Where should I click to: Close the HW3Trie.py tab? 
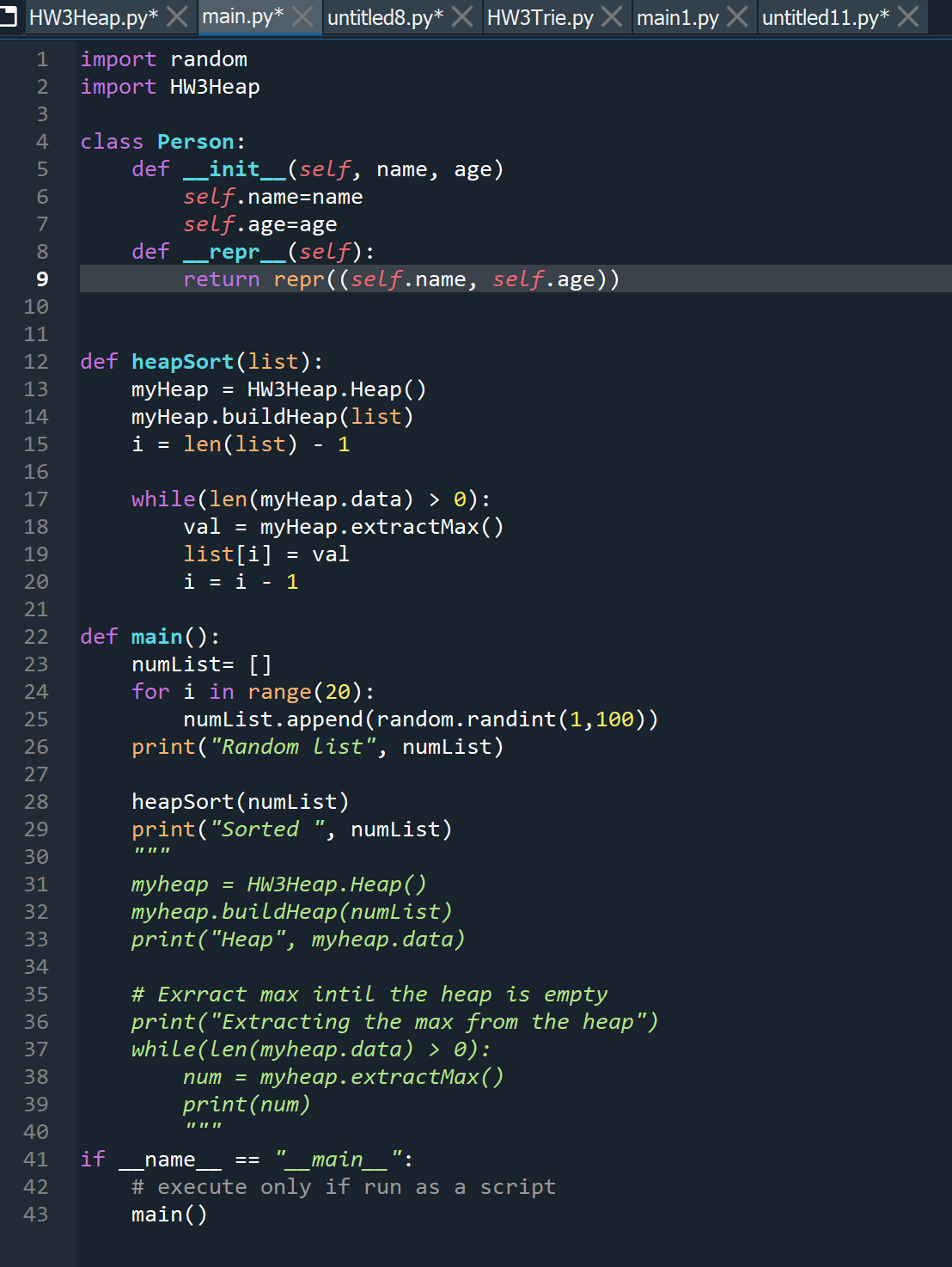[x=613, y=16]
